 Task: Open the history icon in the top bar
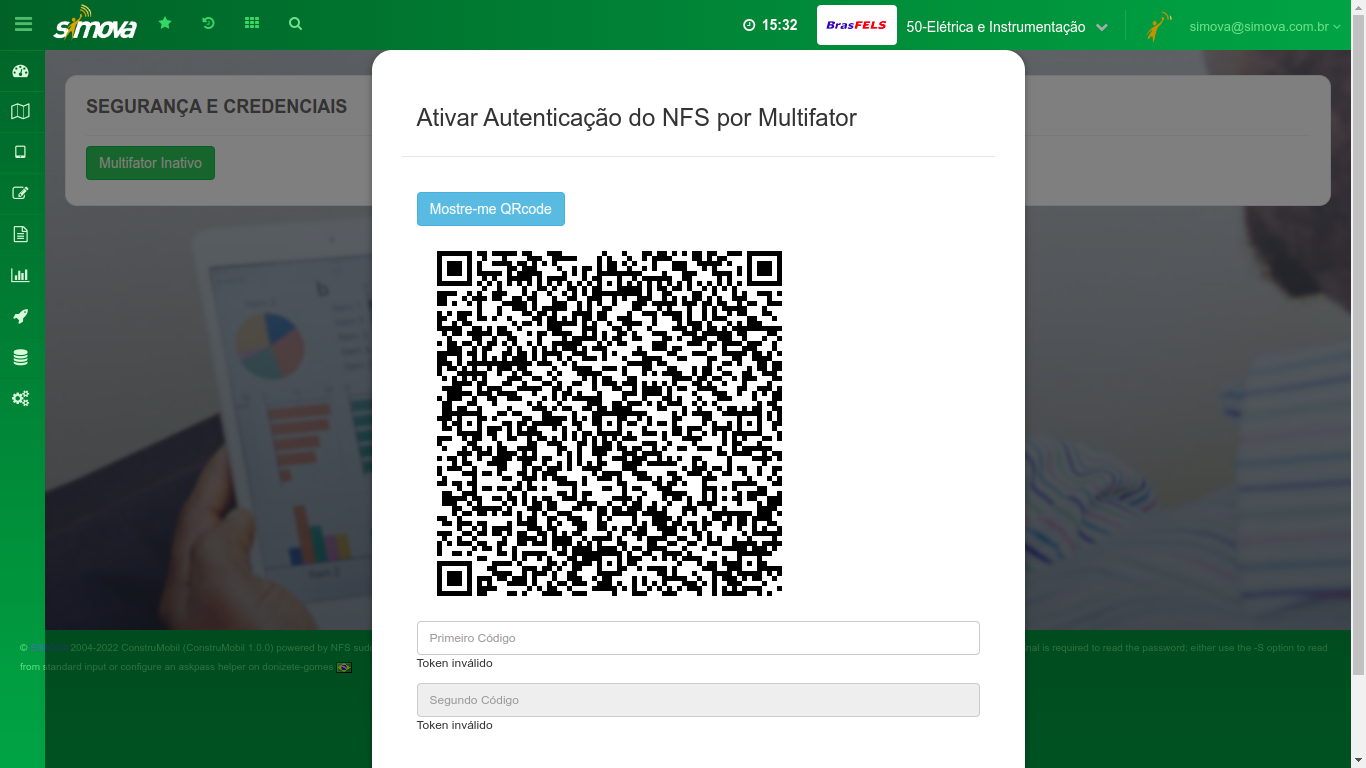208,22
